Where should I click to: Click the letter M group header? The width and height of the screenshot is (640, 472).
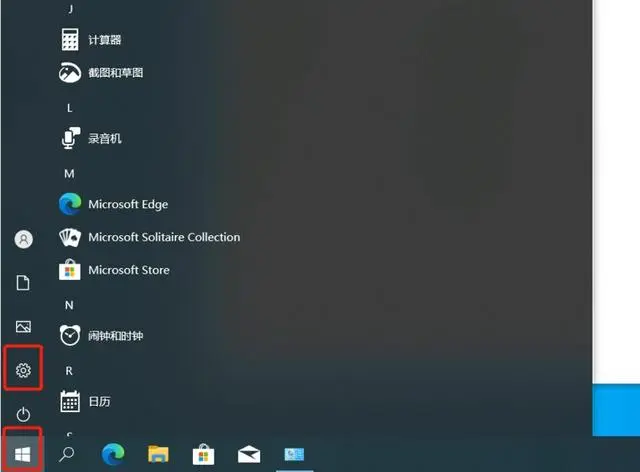click(70, 172)
